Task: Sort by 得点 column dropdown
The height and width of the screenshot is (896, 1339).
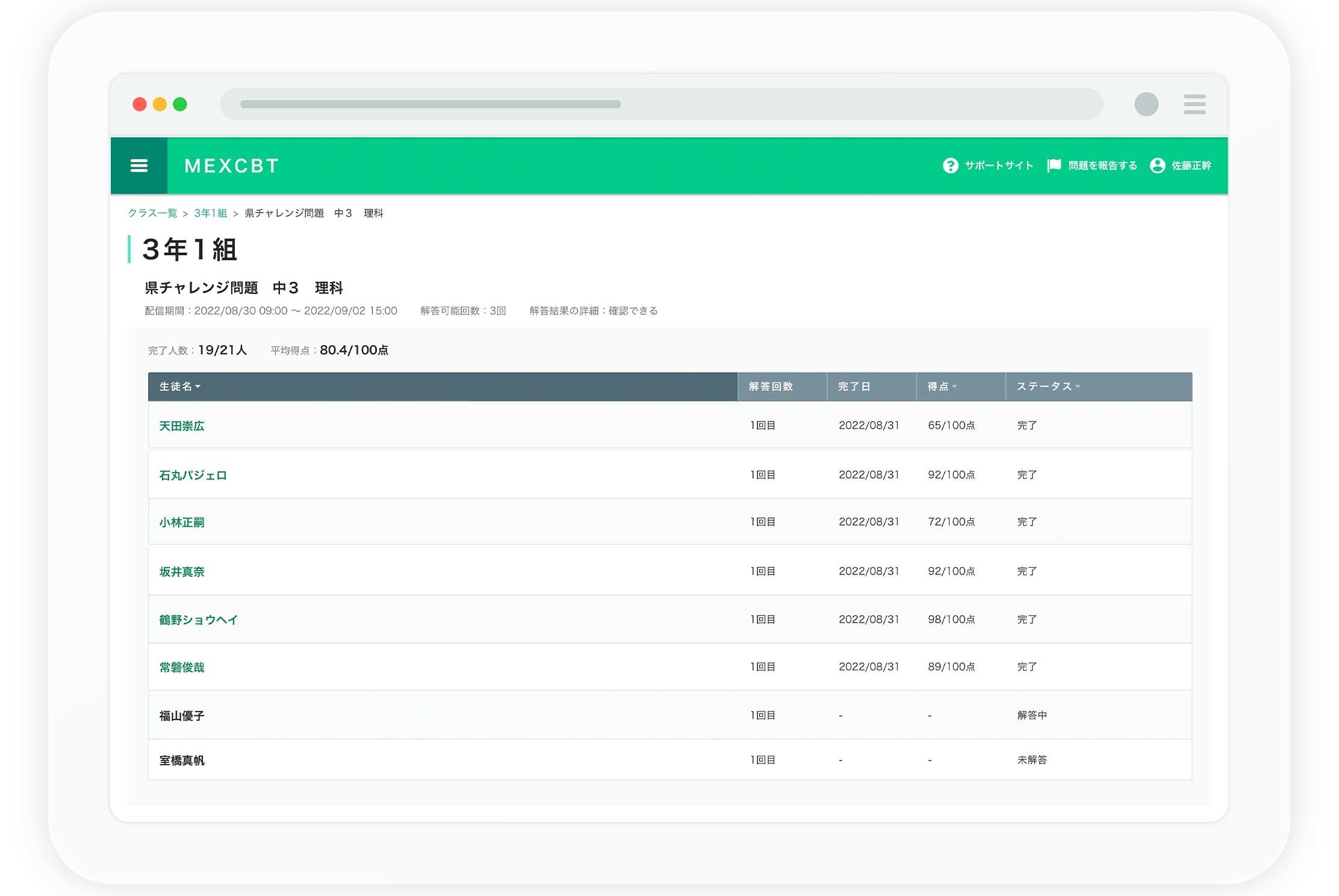Action: click(x=942, y=387)
